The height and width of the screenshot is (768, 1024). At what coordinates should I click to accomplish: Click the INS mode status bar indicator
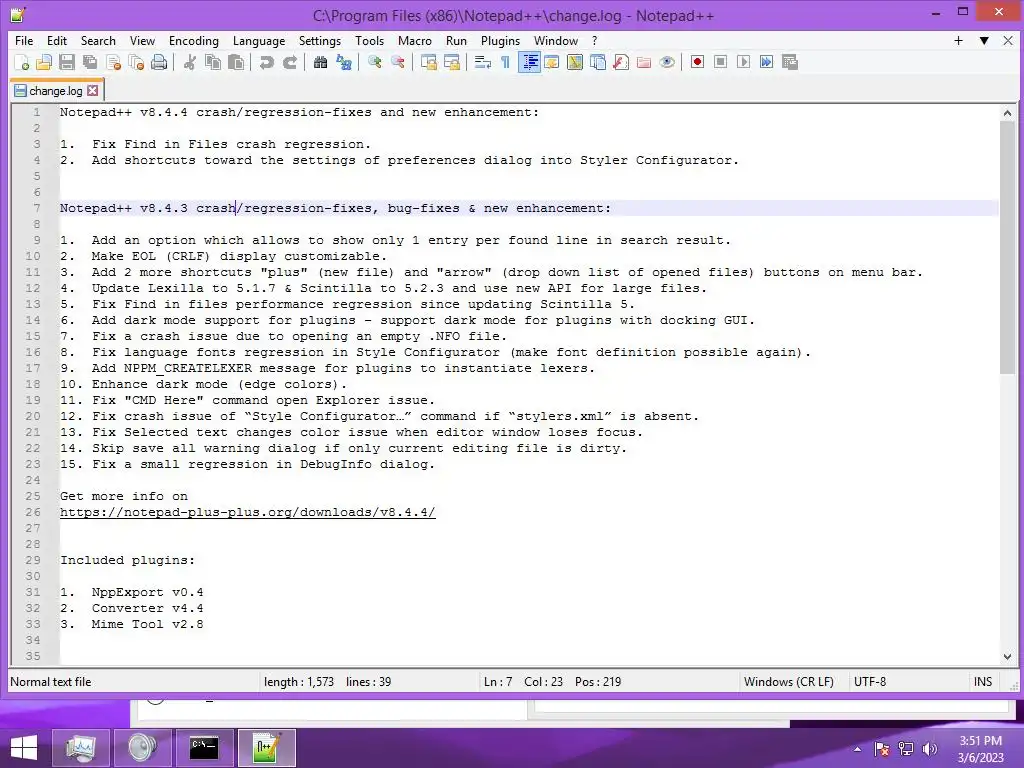pos(983,682)
